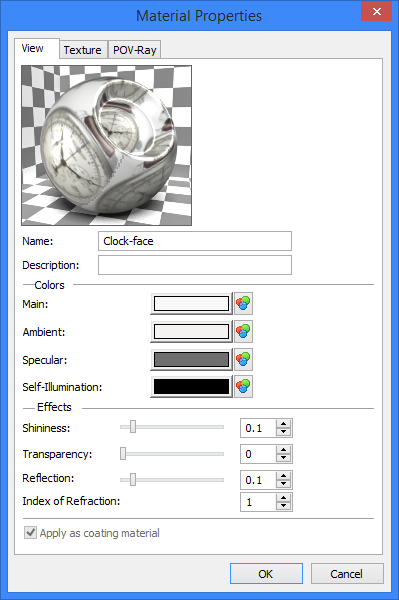
Task: Decrease Transparency value with down arrow
Action: click(x=283, y=458)
